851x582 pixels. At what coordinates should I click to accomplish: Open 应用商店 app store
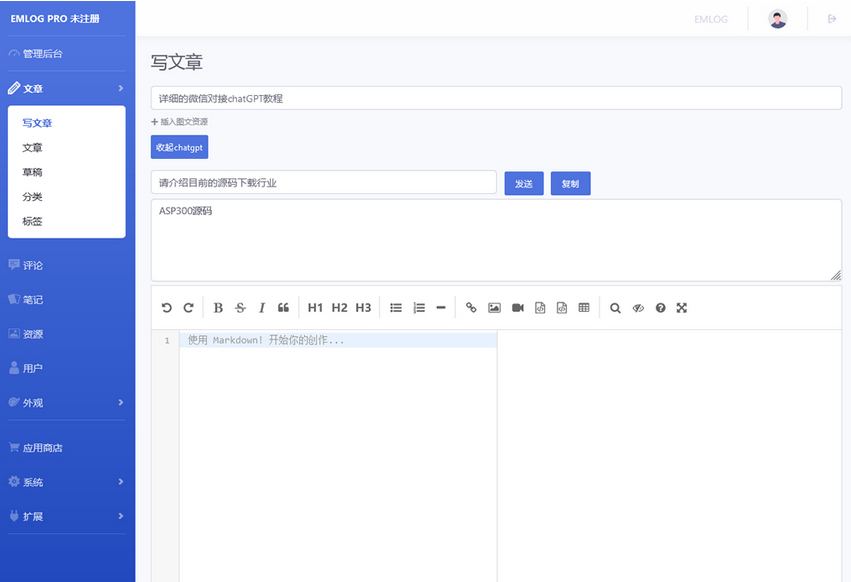click(36, 447)
